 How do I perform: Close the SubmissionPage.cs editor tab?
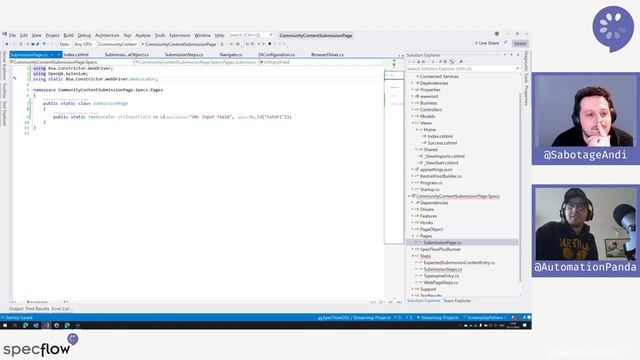58,54
